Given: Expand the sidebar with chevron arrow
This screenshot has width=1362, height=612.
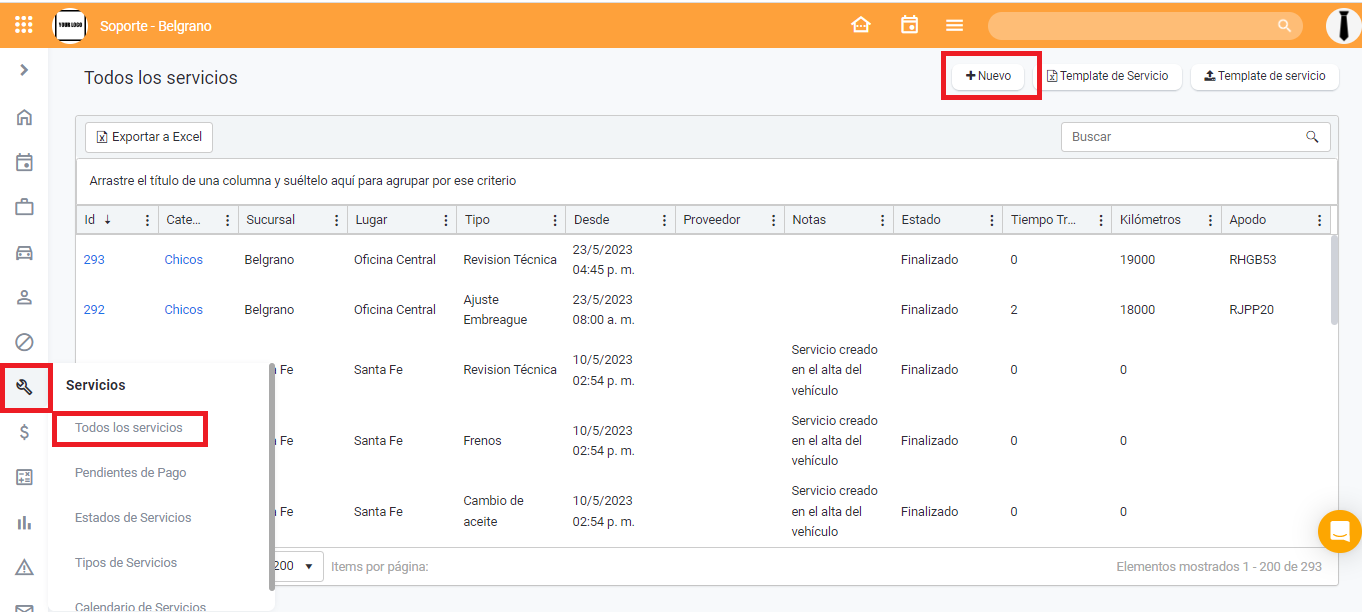Looking at the screenshot, I should 24,70.
